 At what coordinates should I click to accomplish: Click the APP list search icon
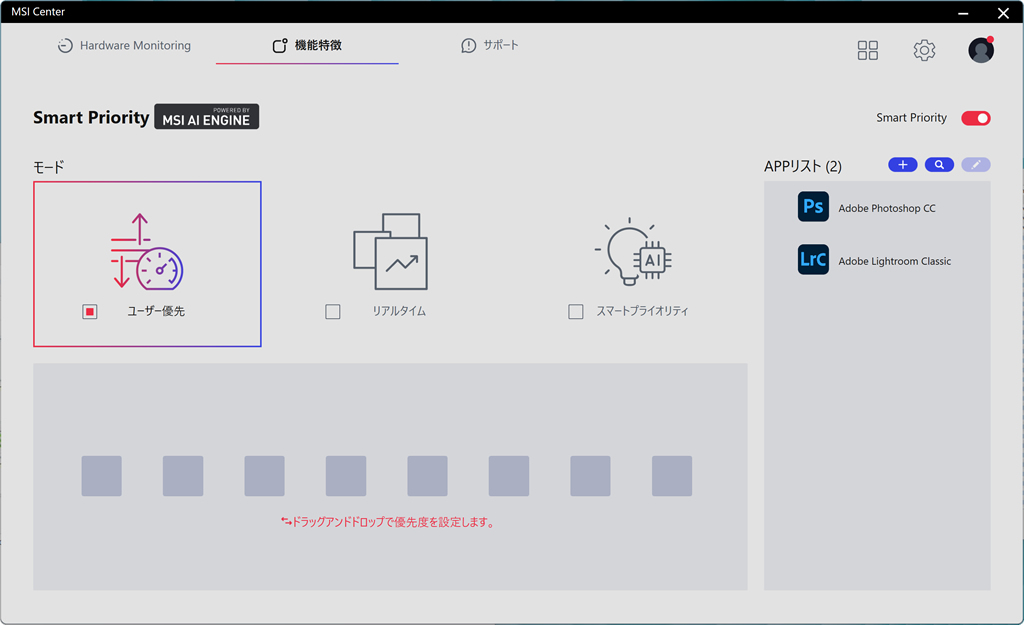[939, 165]
